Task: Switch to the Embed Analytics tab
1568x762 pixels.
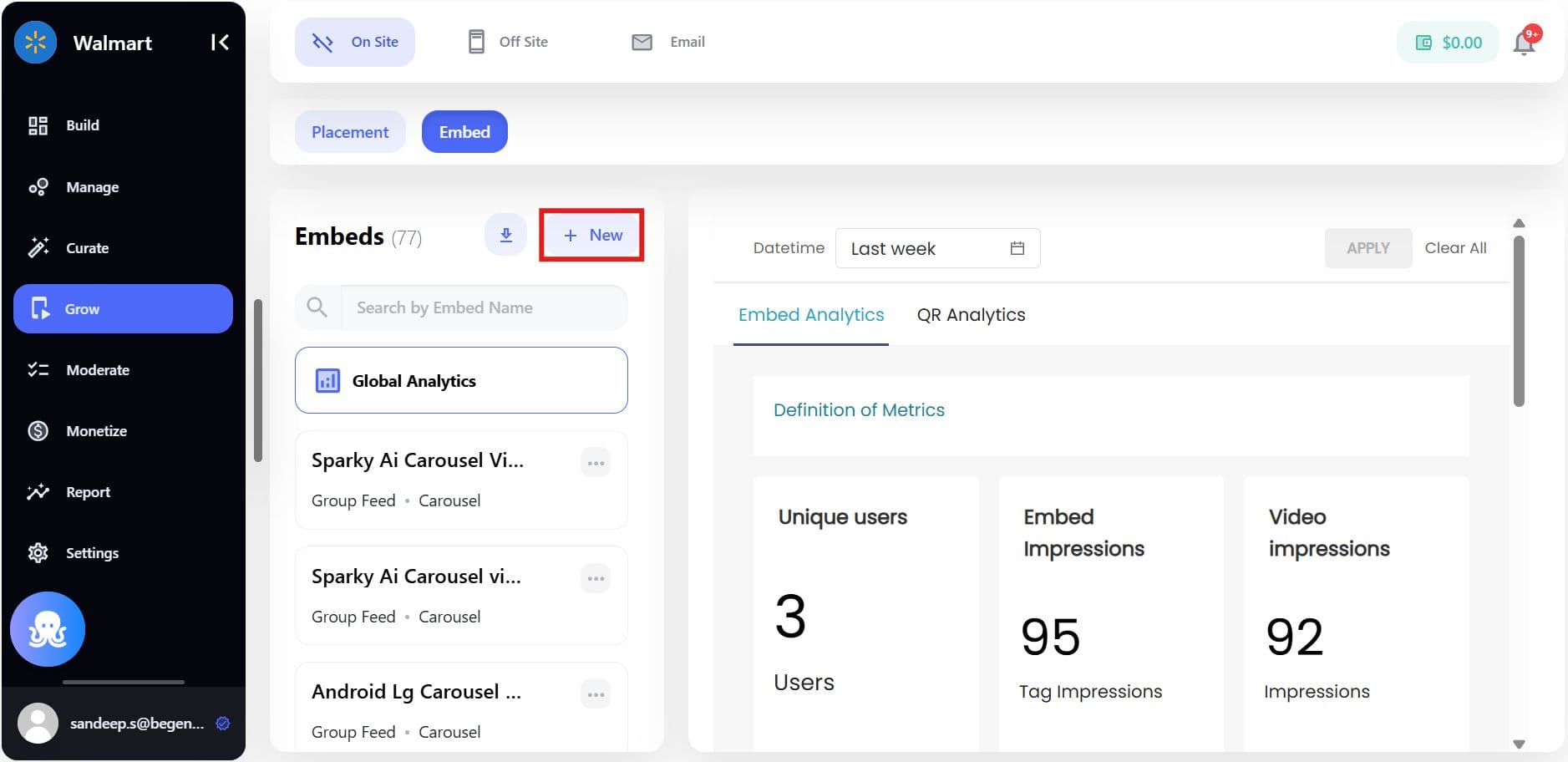Action: pos(811,315)
